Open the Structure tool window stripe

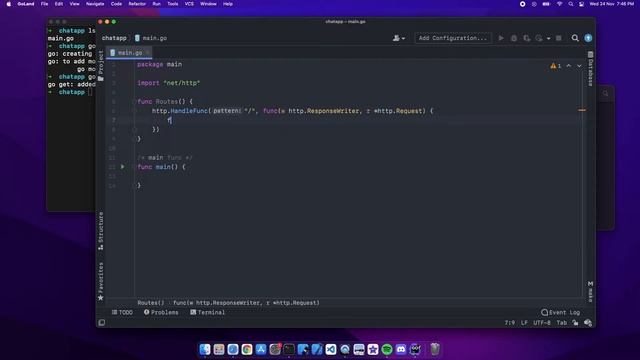(x=101, y=231)
